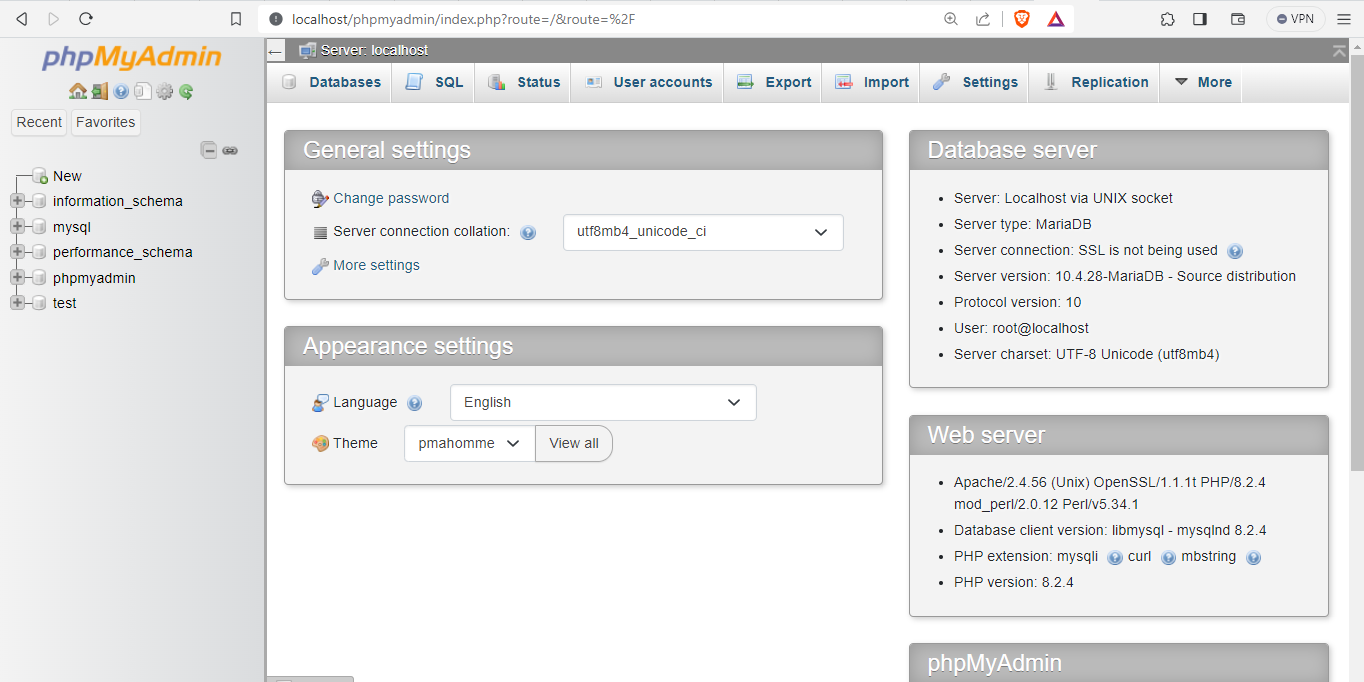This screenshot has height=682, width=1364.
Task: Click help icon beside Server connection collation
Action: click(528, 233)
